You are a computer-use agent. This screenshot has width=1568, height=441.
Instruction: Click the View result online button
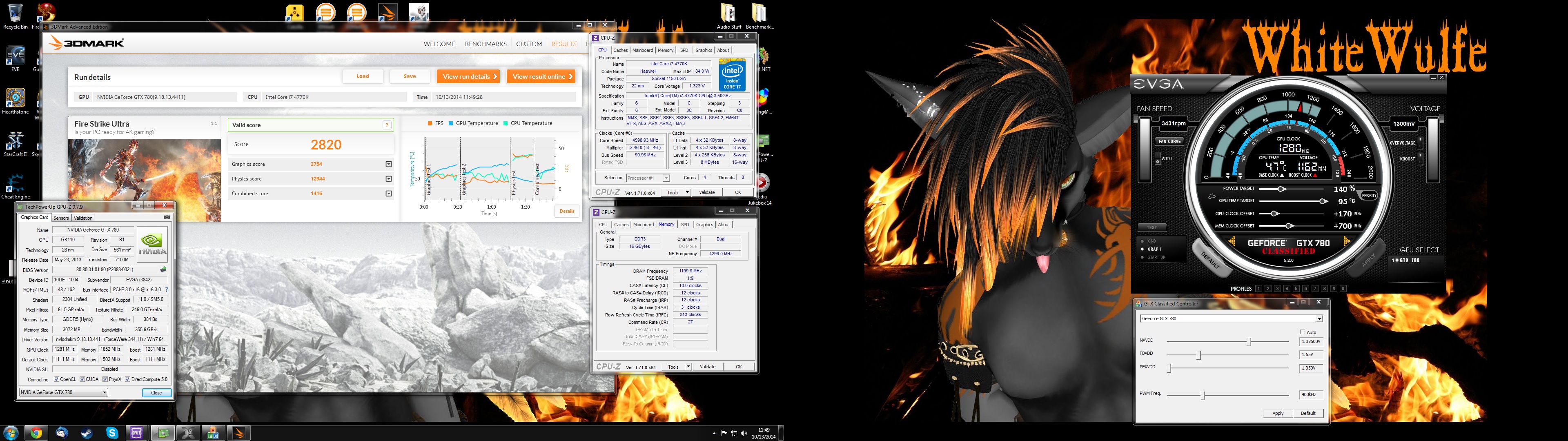point(541,77)
